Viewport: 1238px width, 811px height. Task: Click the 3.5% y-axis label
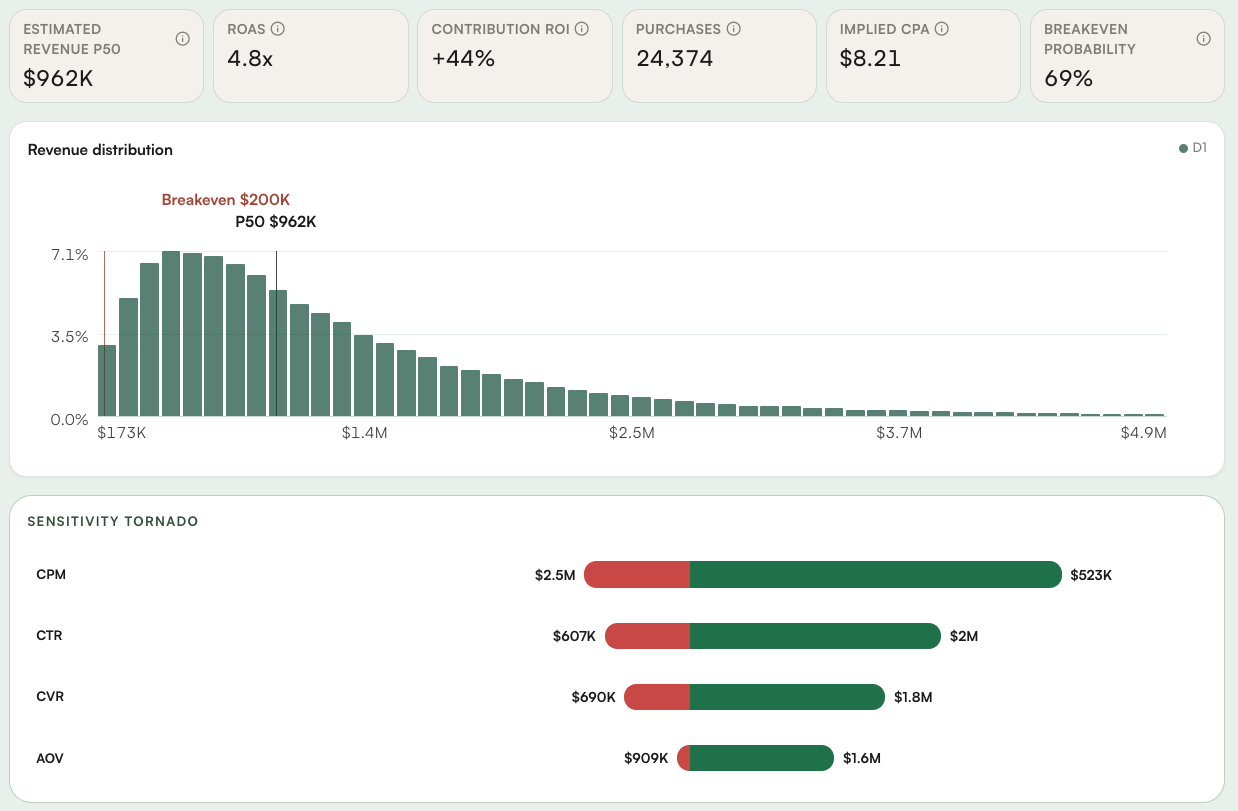(70, 337)
